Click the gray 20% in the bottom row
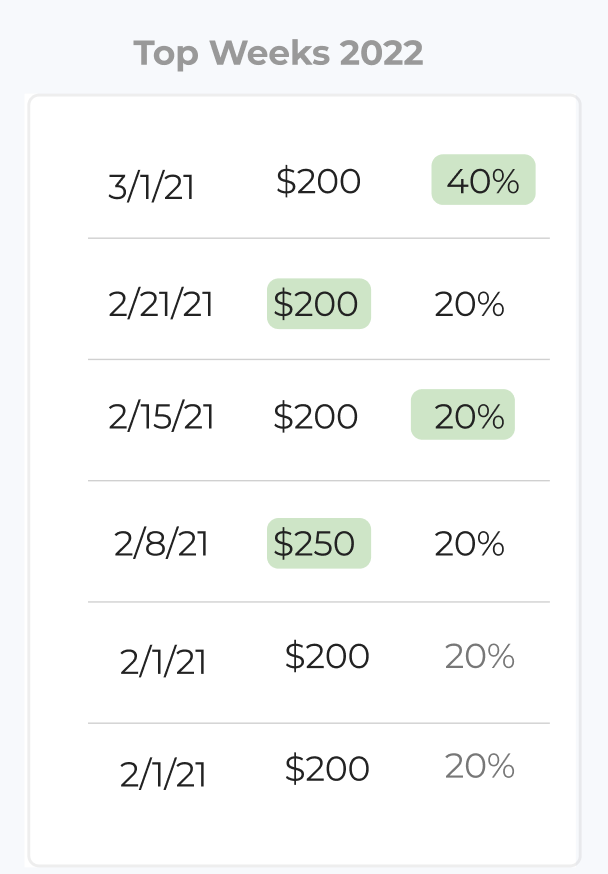 479,766
